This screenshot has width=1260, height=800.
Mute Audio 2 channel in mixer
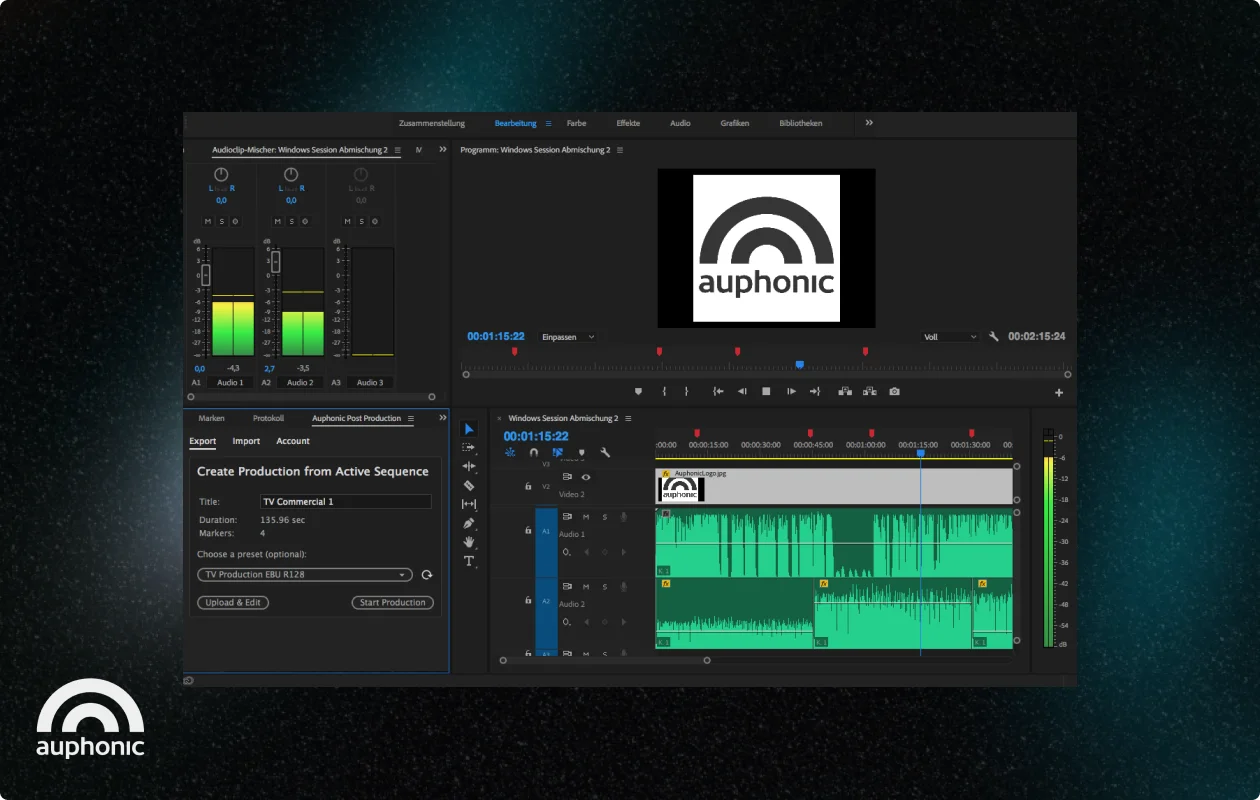278,221
